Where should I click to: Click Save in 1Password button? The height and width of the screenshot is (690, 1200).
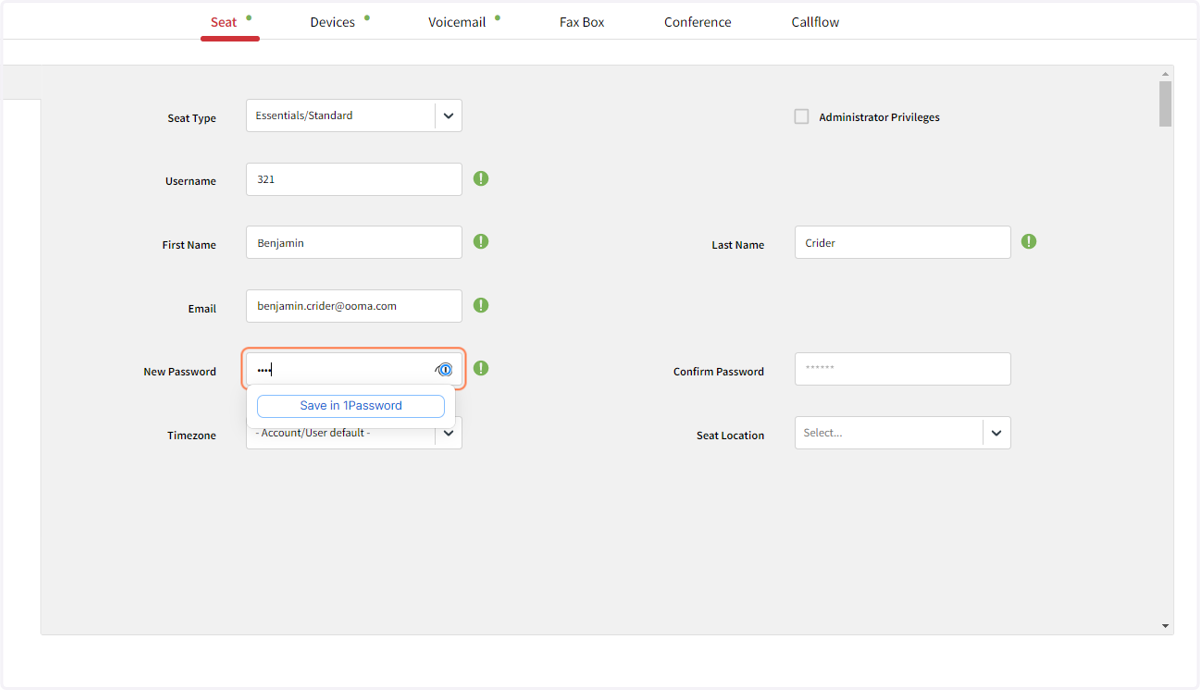coord(351,406)
